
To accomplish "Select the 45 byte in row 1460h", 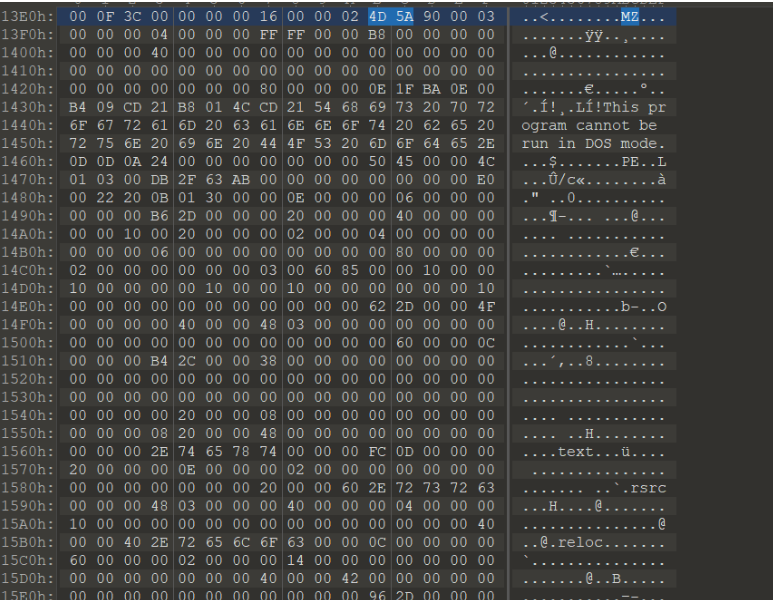I will tap(404, 162).
